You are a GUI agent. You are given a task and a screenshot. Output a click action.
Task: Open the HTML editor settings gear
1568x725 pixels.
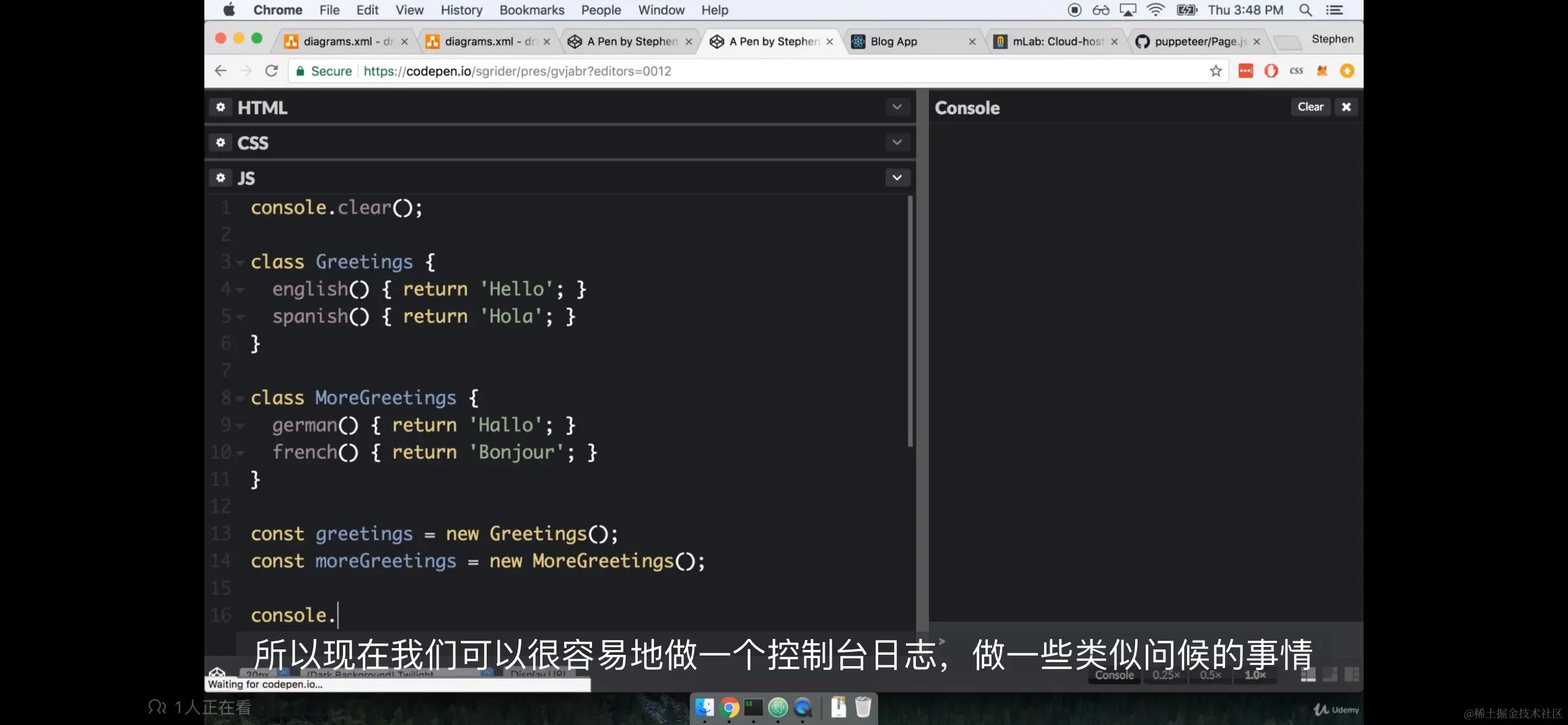click(220, 107)
